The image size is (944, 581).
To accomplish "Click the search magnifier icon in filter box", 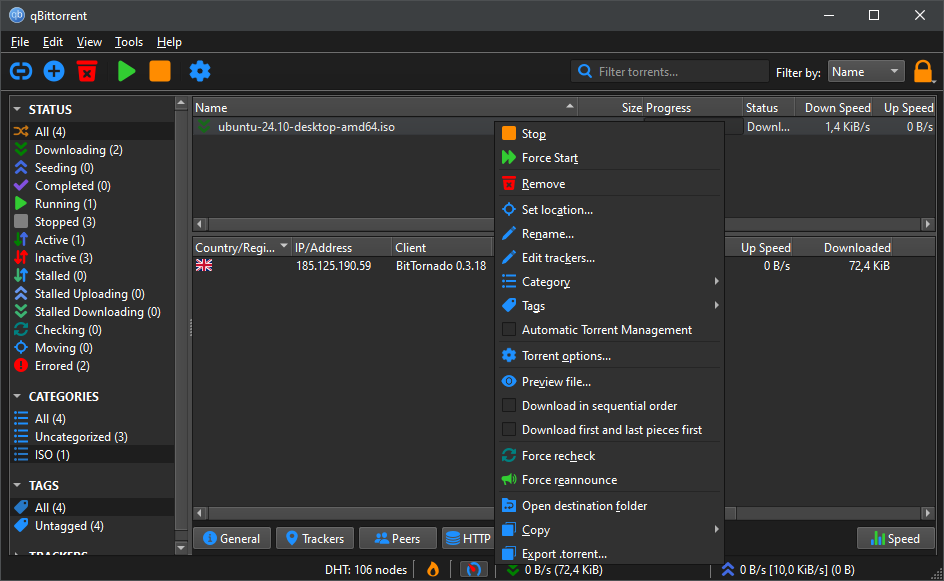I will pyautogui.click(x=585, y=71).
